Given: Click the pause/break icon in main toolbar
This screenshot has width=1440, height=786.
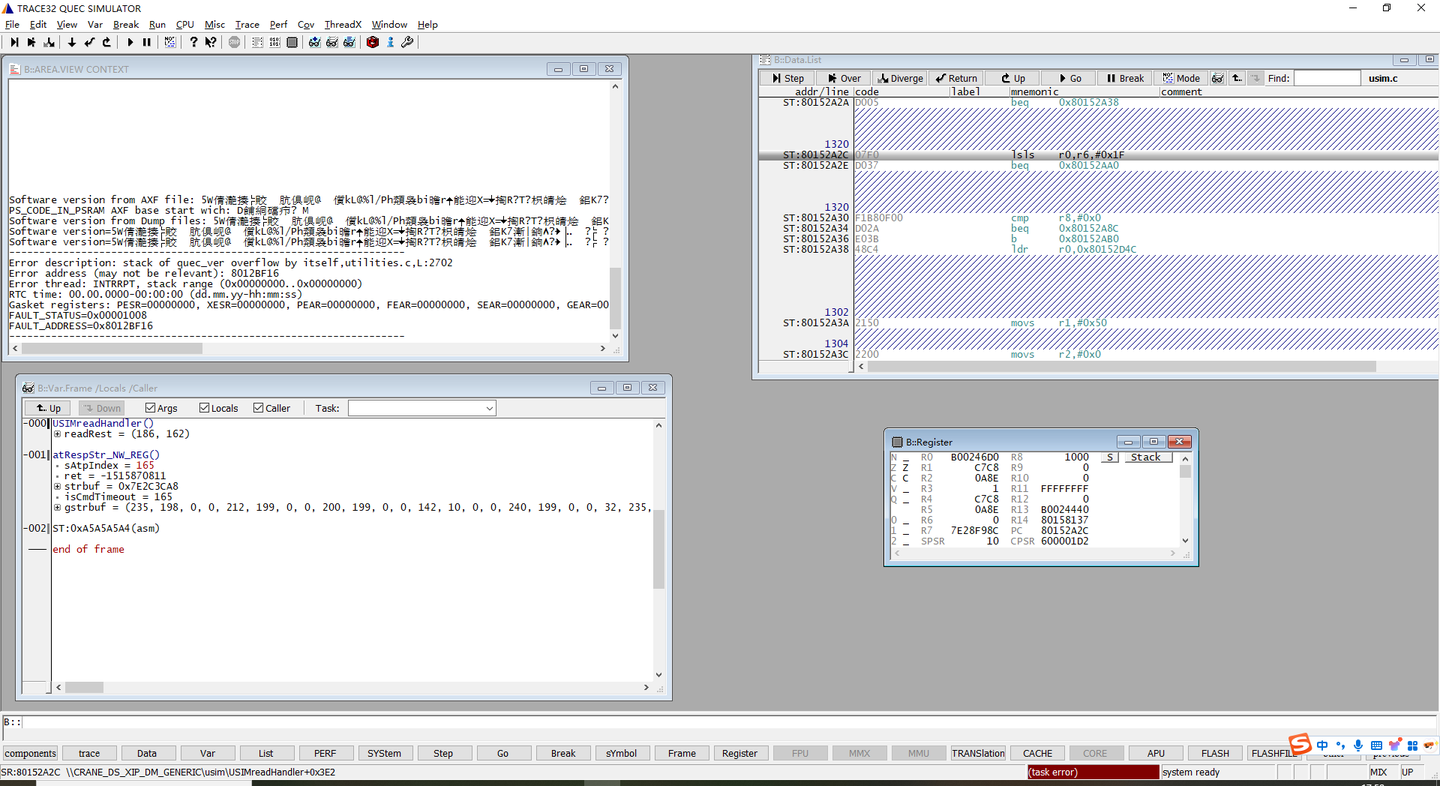Looking at the screenshot, I should point(147,42).
